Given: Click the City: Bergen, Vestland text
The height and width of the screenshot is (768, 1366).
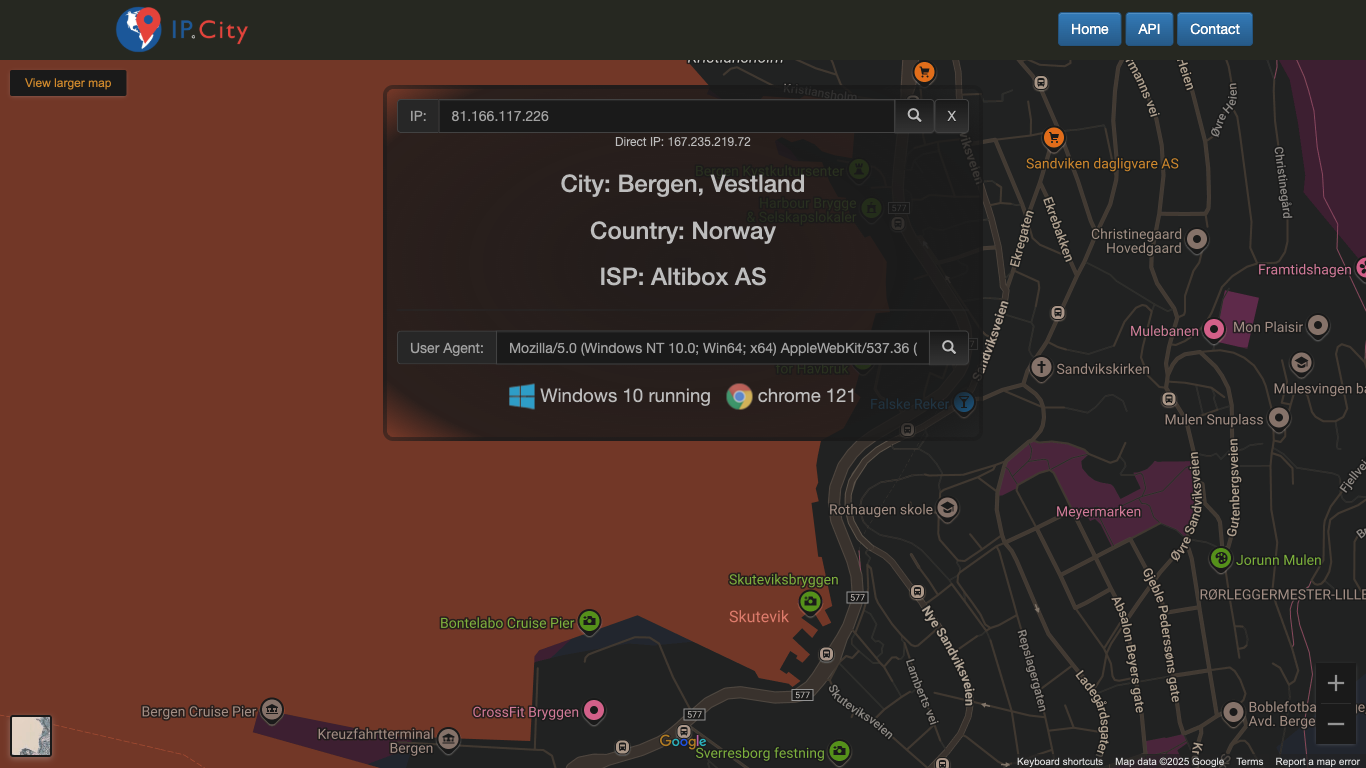Looking at the screenshot, I should pyautogui.click(x=683, y=184).
